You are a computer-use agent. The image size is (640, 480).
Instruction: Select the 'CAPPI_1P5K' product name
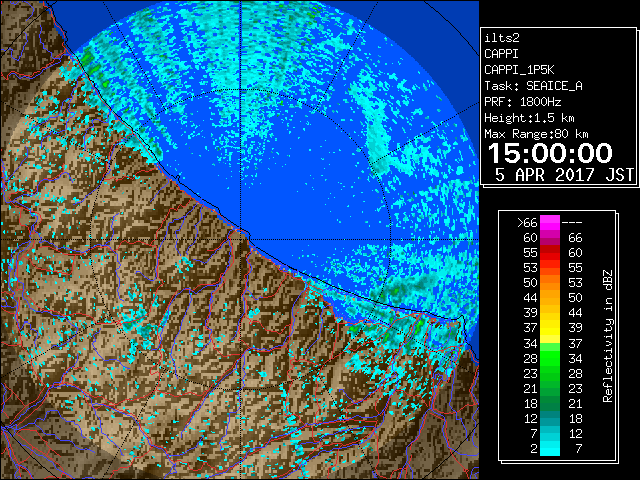tap(519, 70)
